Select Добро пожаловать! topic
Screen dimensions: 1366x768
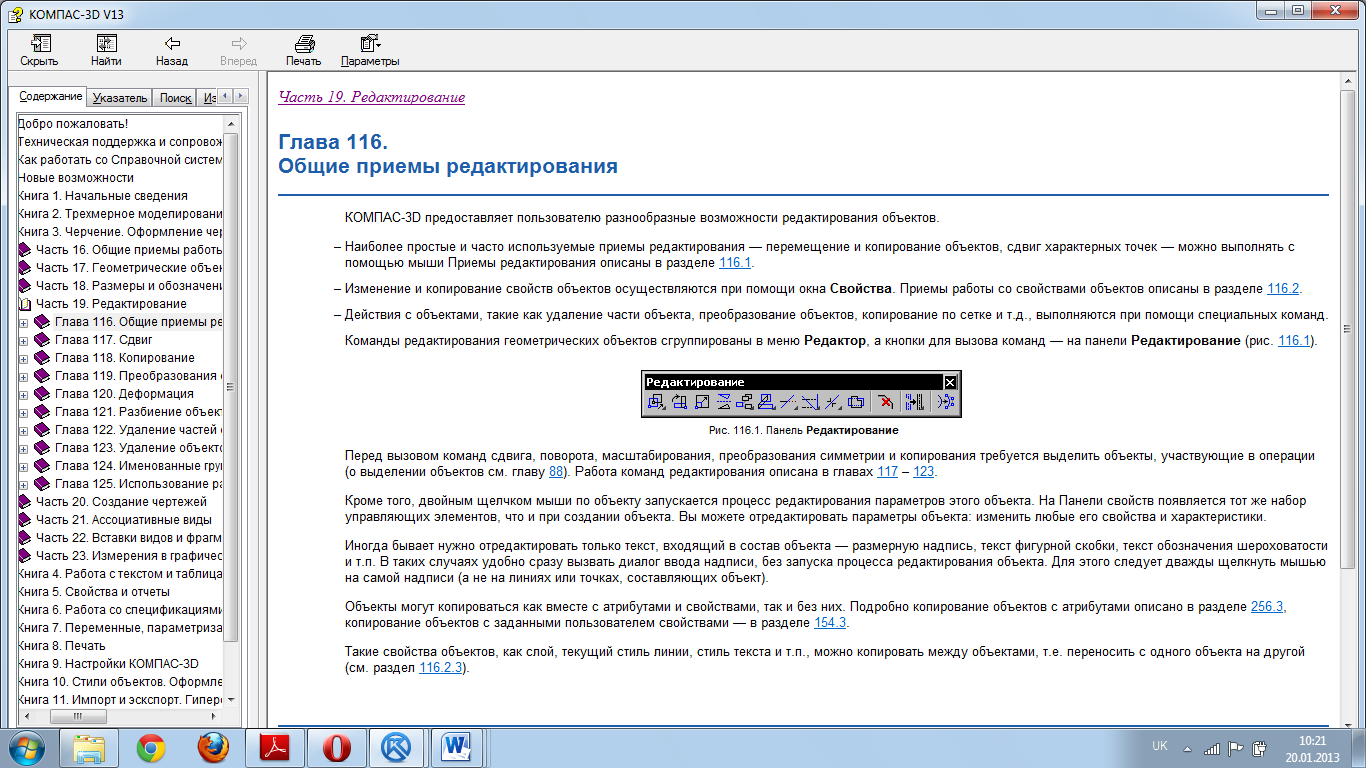coord(73,124)
